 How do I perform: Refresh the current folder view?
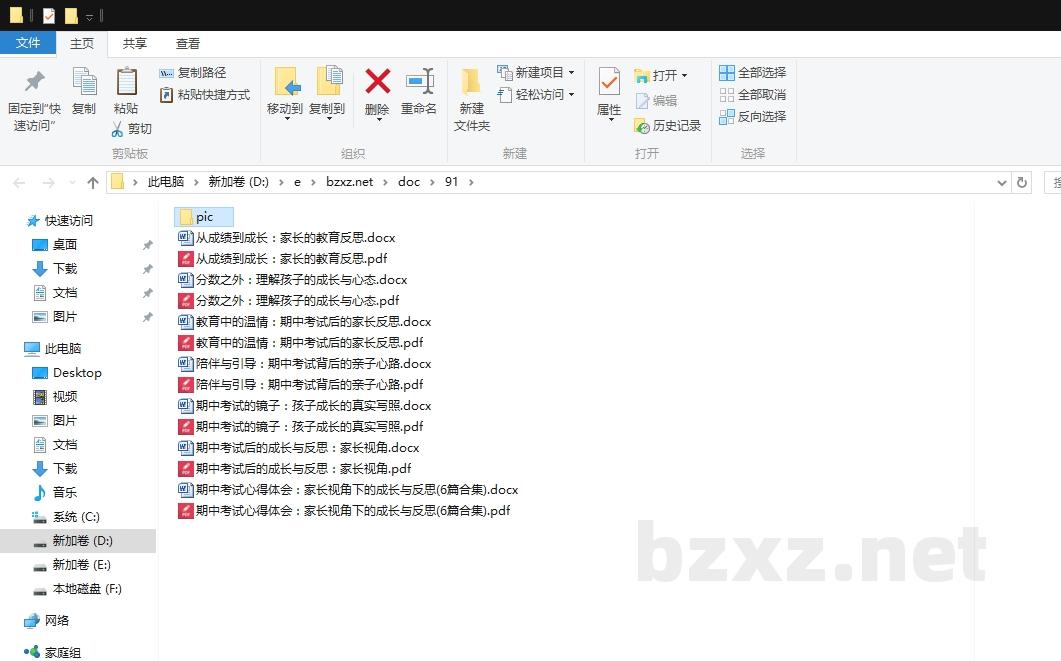point(1021,182)
